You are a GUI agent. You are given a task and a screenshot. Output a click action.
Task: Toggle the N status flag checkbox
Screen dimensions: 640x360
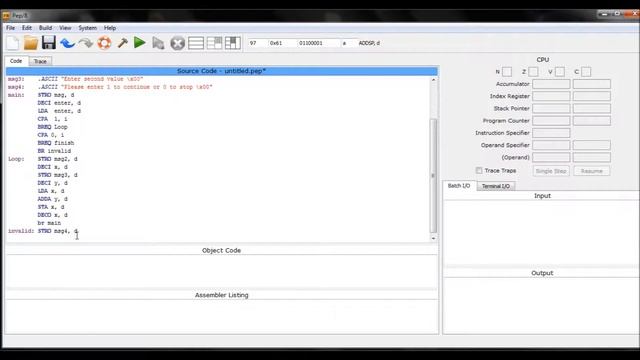(x=507, y=72)
